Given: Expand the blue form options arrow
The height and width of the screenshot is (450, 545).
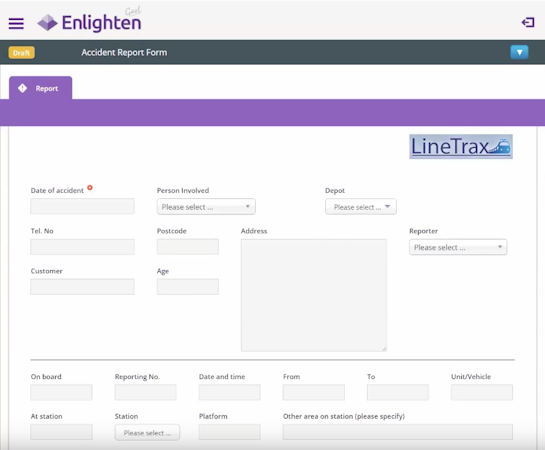Looking at the screenshot, I should coord(519,52).
